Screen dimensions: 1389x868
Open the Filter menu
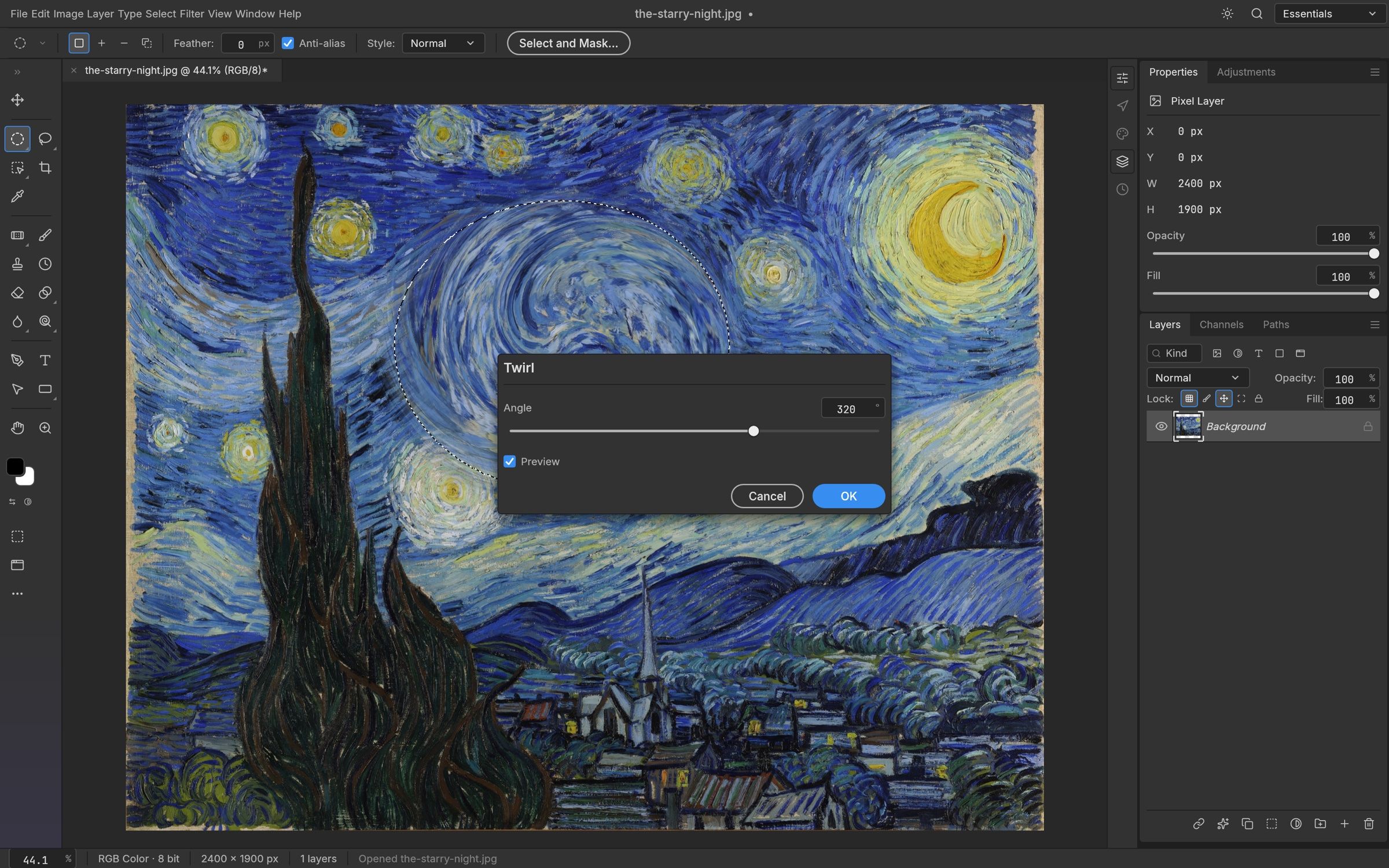(192, 14)
